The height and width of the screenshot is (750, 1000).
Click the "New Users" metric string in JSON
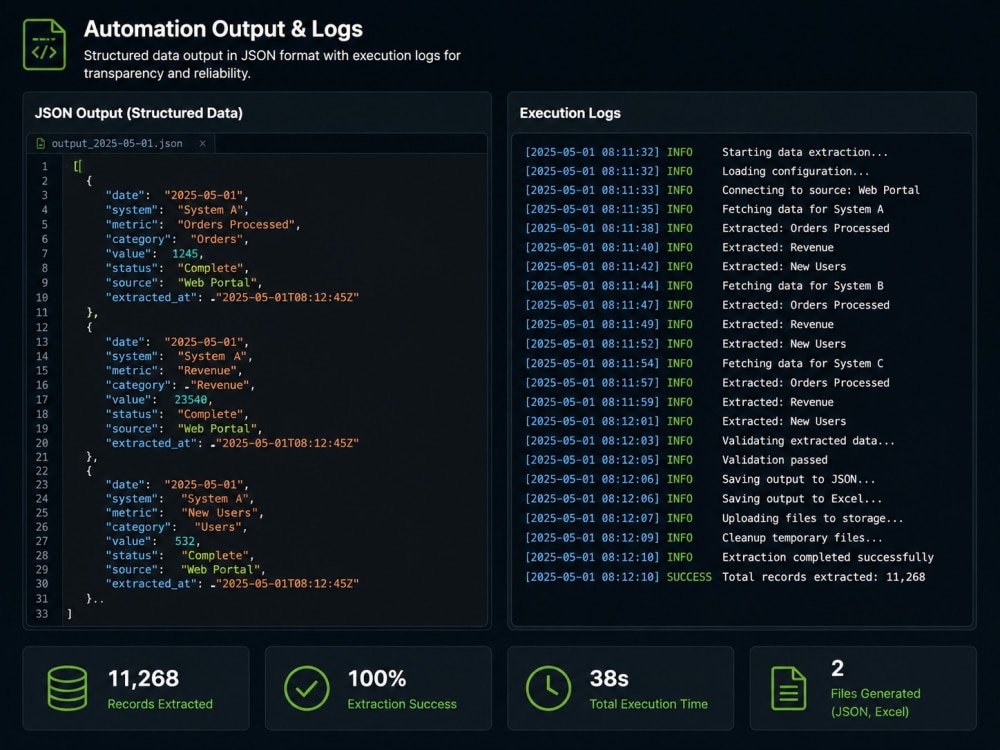point(219,513)
